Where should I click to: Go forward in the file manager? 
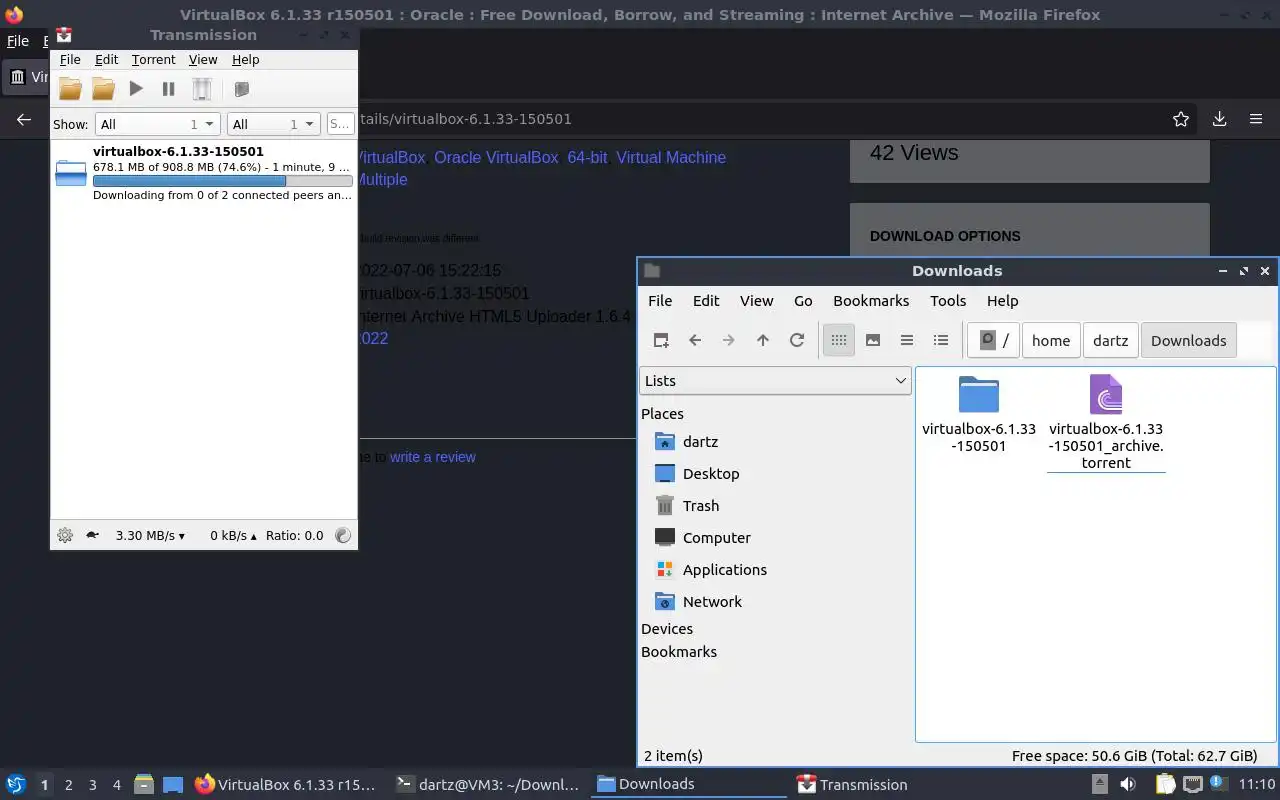click(729, 340)
